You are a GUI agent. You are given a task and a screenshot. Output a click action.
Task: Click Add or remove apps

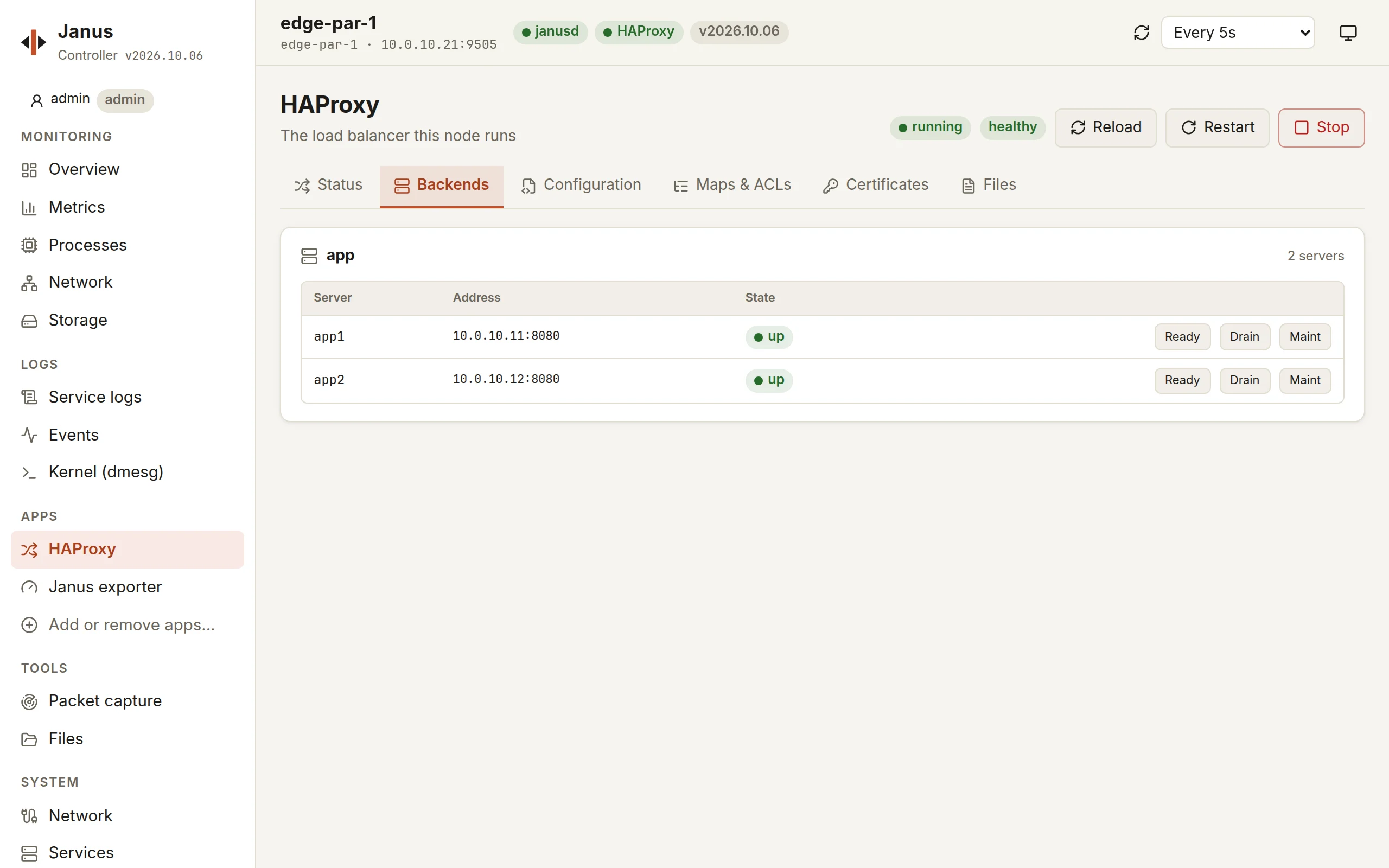tap(128, 625)
